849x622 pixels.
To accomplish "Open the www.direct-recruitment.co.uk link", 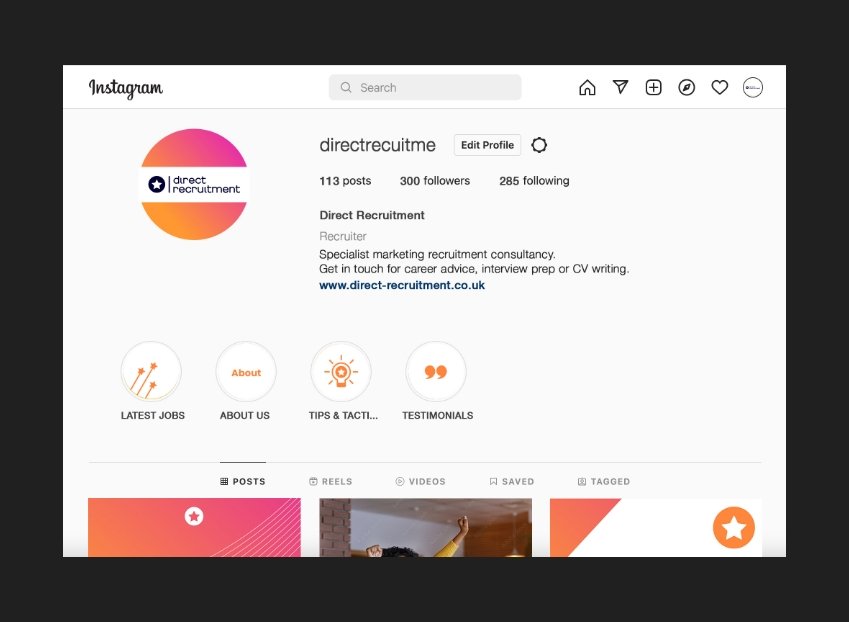I will click(x=402, y=285).
